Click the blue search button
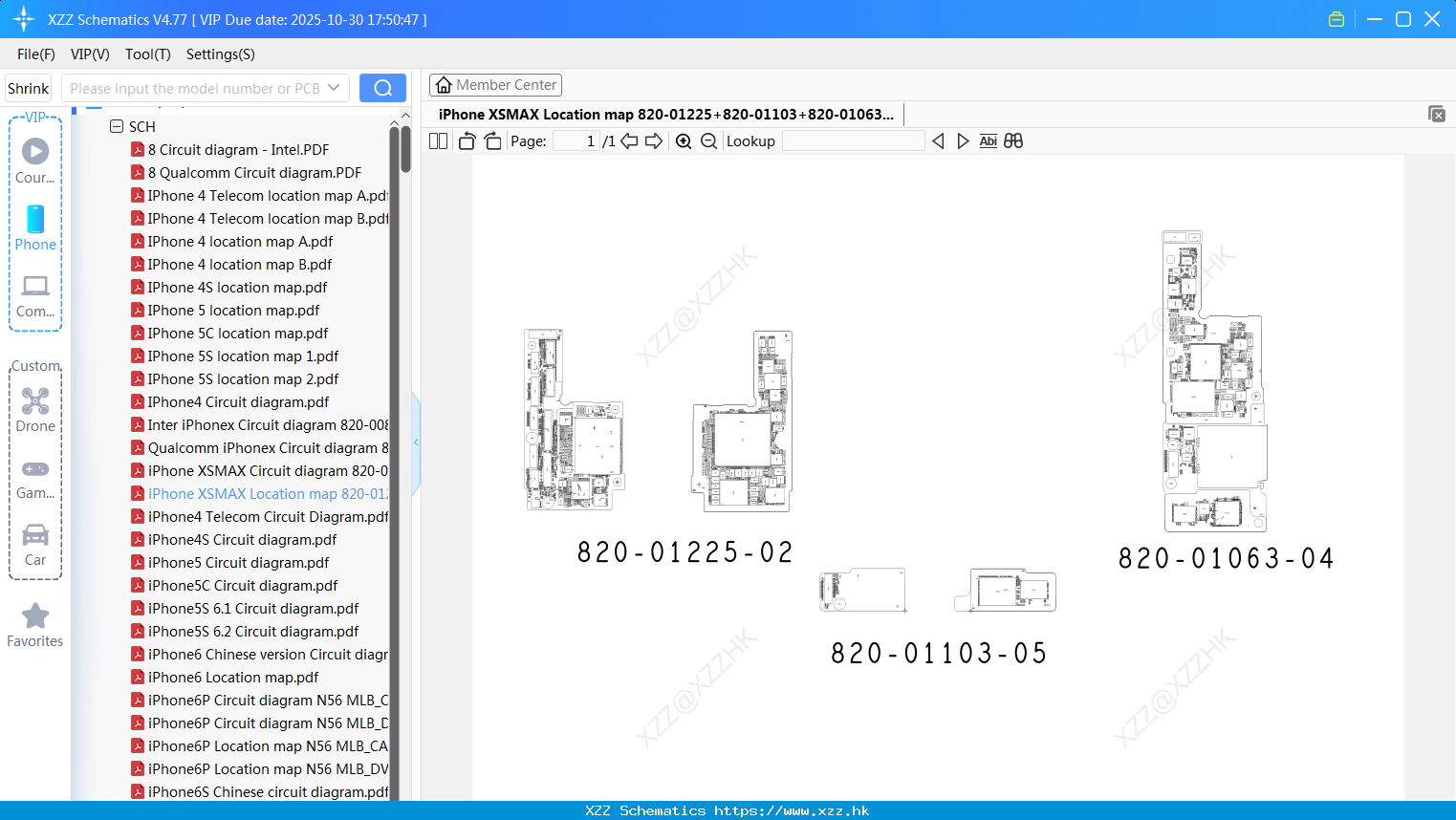 click(x=382, y=88)
